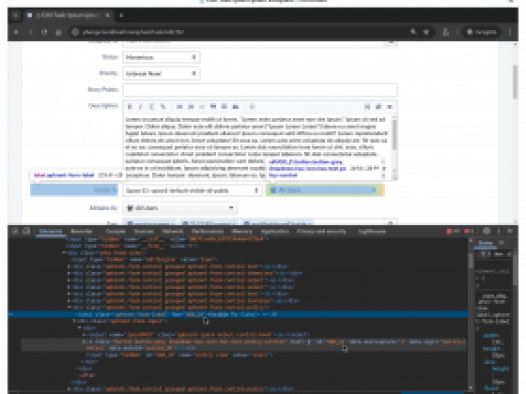Switch to DevTools Application tab

click(275, 231)
